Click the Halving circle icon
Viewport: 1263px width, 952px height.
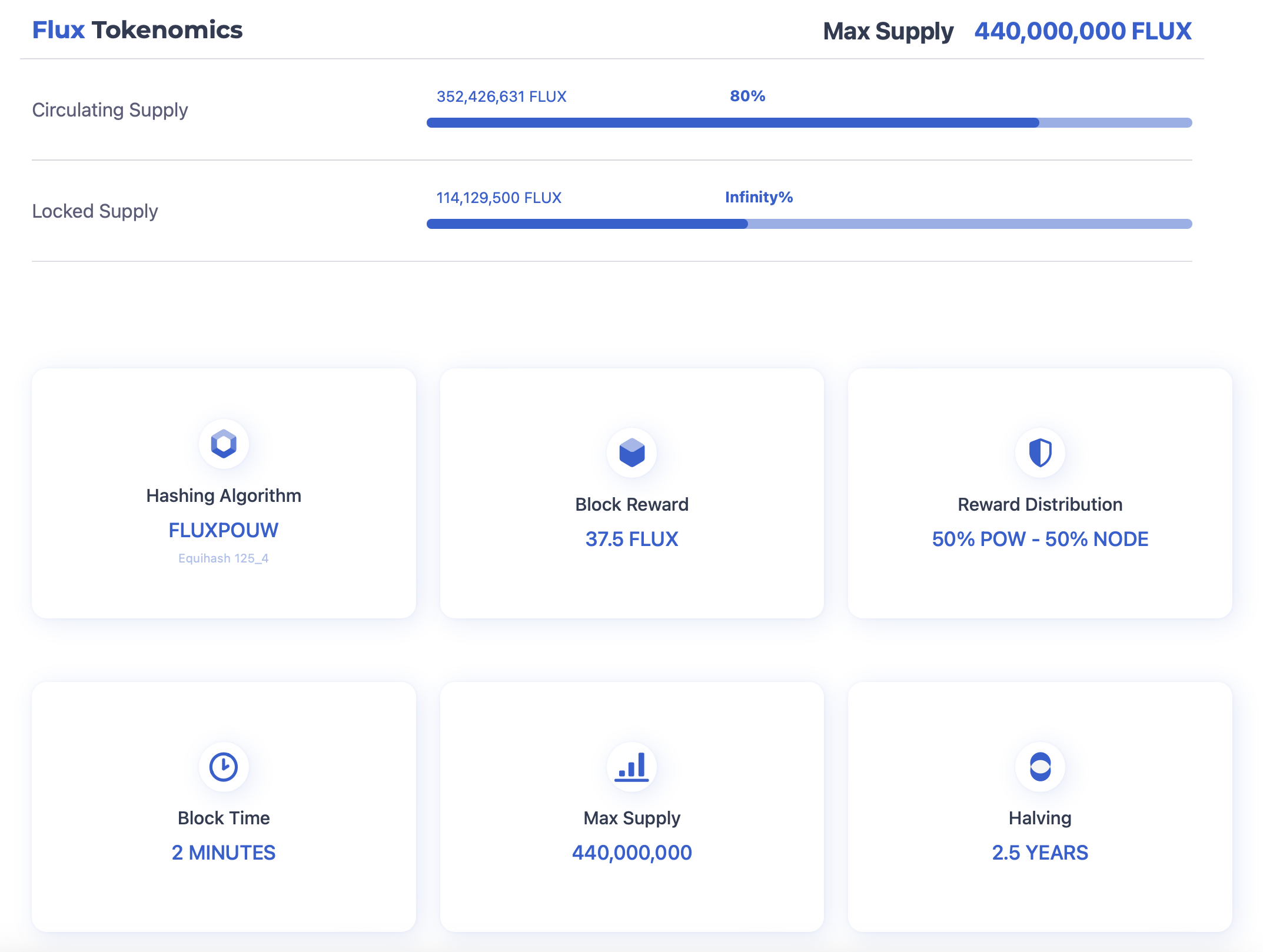tap(1040, 766)
